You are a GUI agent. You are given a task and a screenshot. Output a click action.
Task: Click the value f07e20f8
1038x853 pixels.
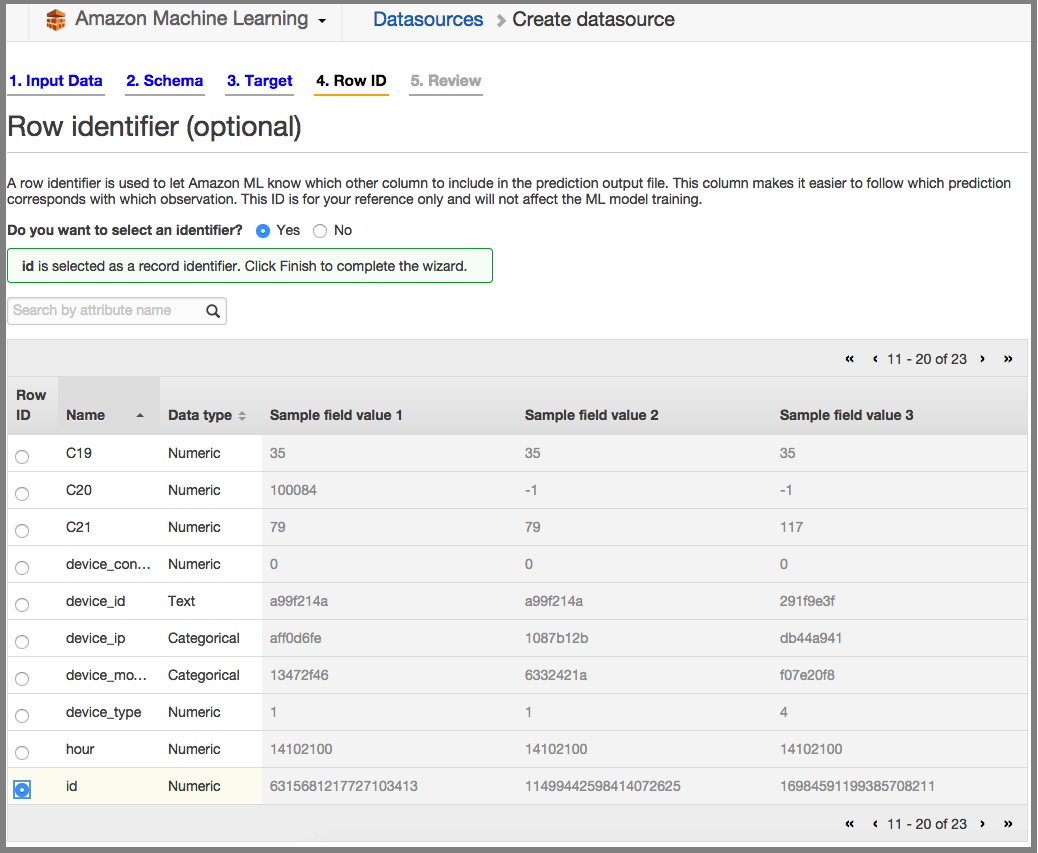point(807,676)
